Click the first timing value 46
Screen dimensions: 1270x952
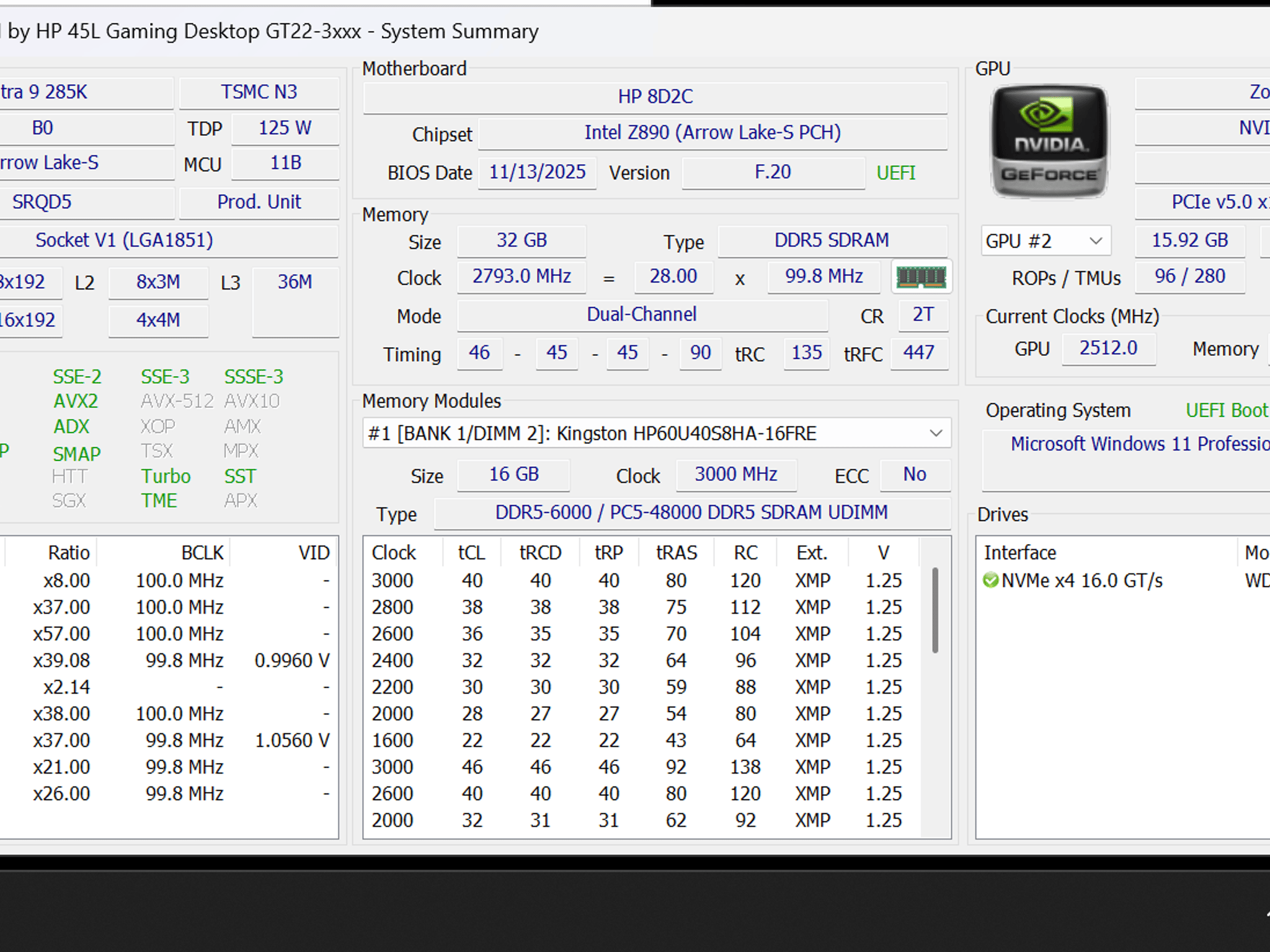(479, 354)
